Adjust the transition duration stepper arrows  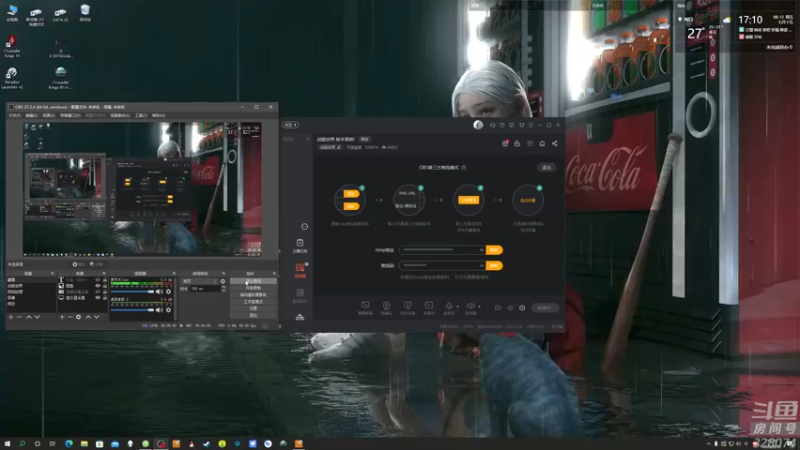[x=223, y=289]
